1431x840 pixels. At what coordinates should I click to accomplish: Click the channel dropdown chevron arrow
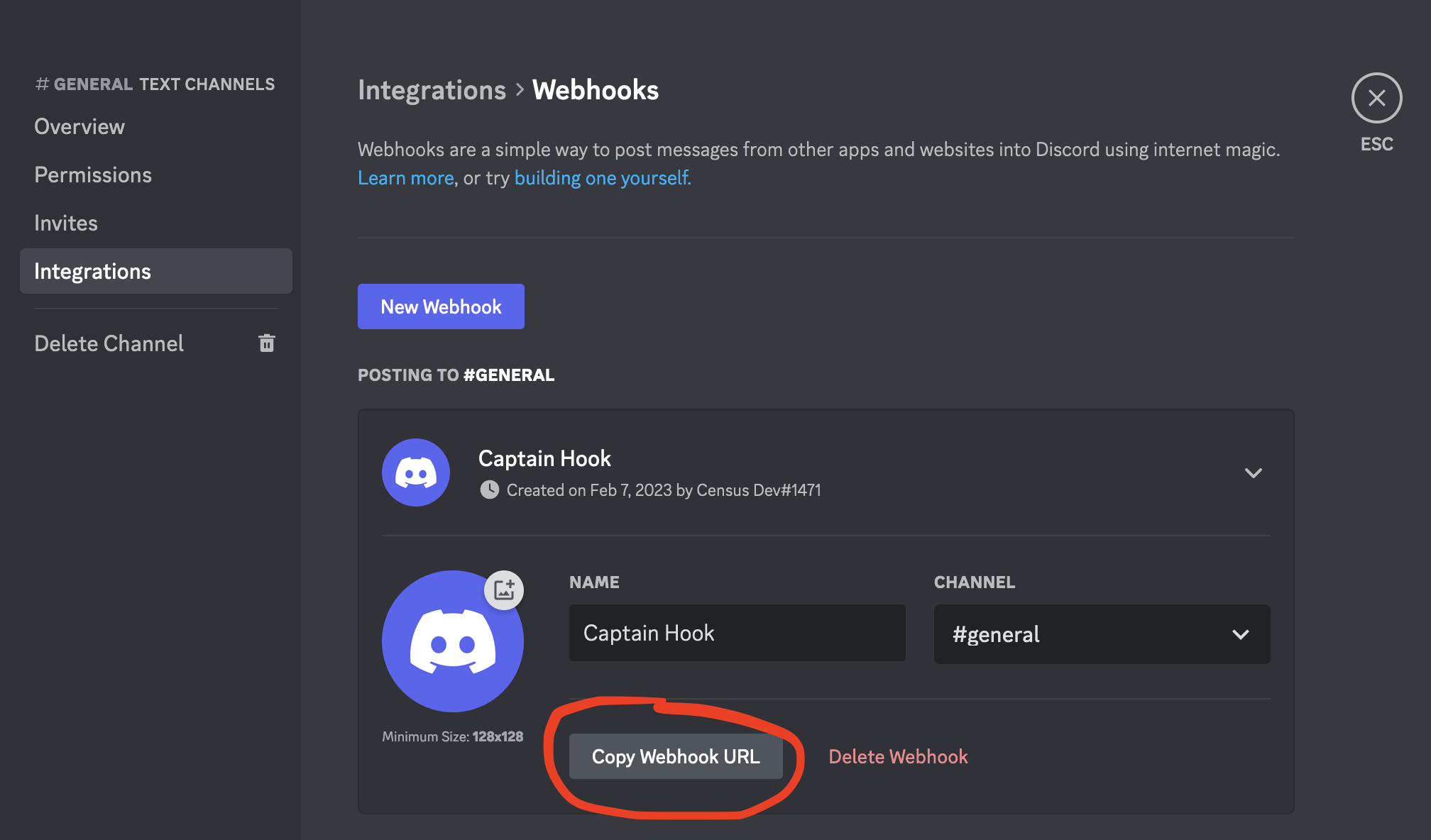(1241, 634)
